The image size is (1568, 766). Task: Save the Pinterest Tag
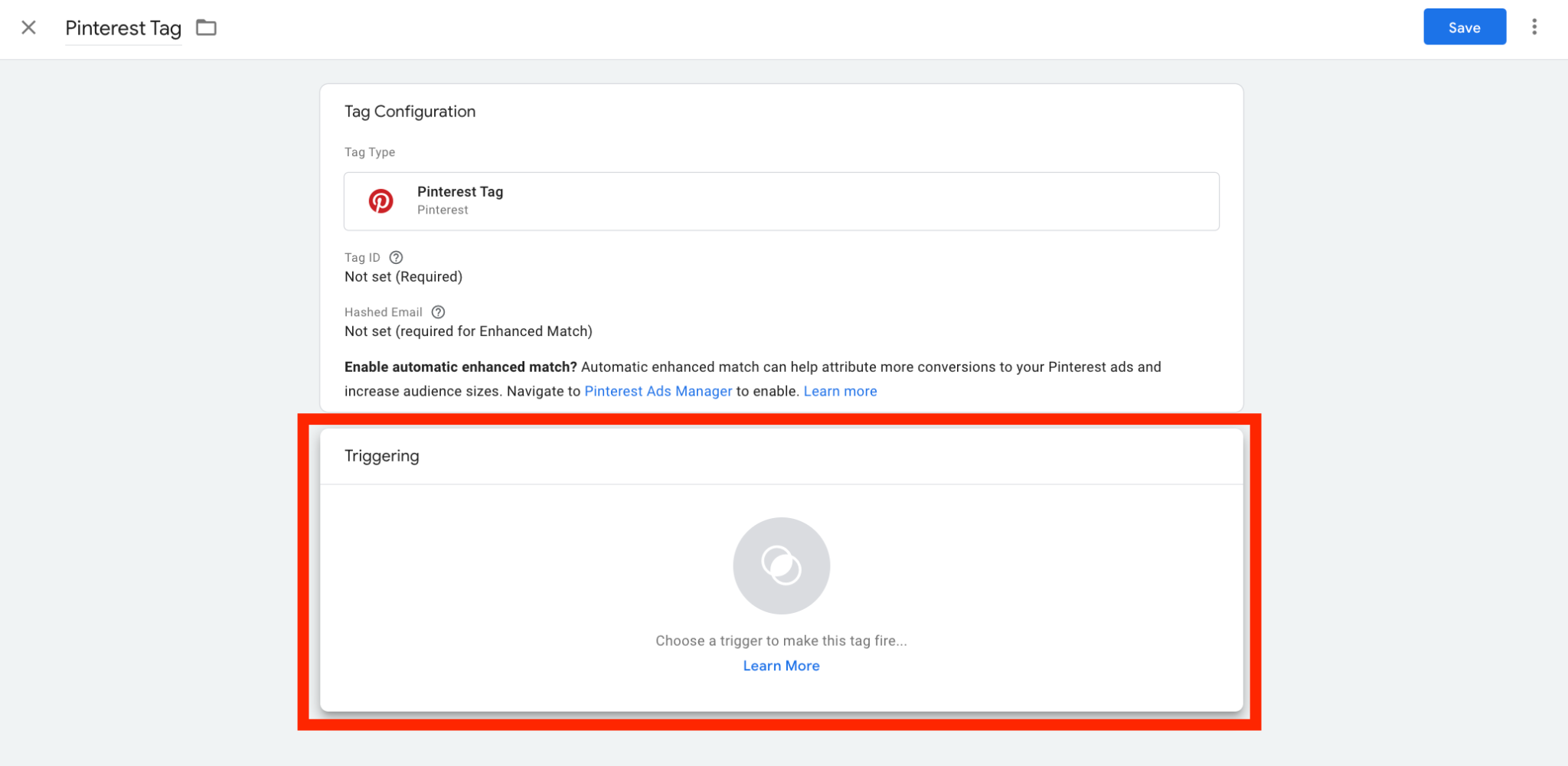1465,27
